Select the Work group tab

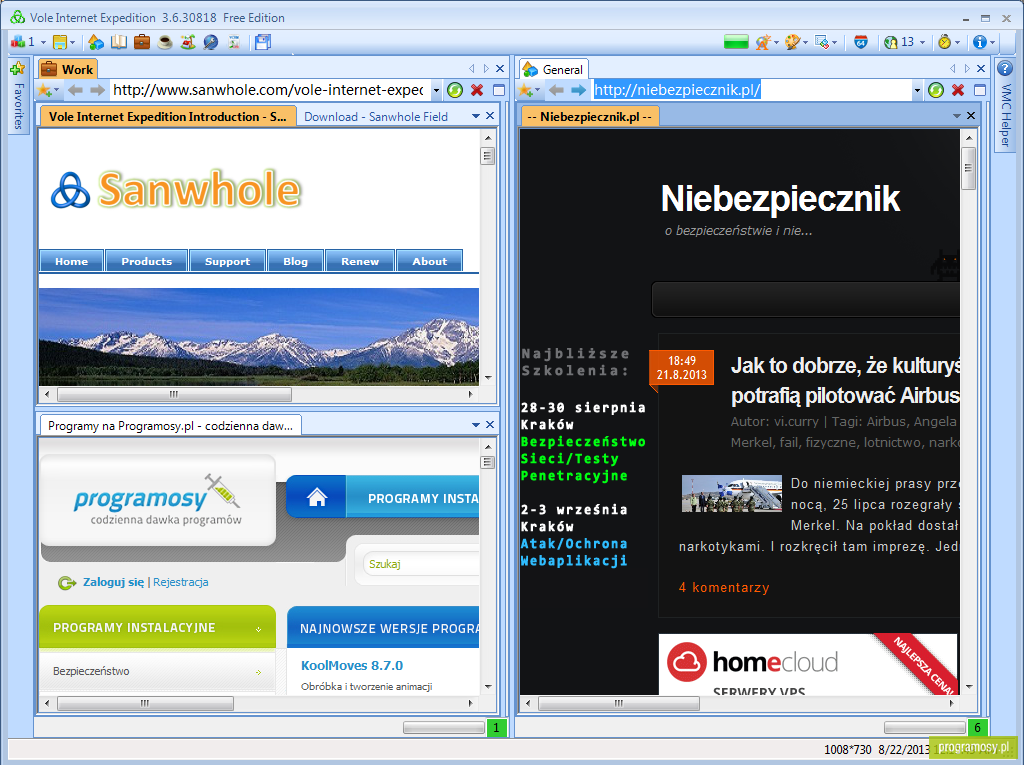[x=67, y=69]
